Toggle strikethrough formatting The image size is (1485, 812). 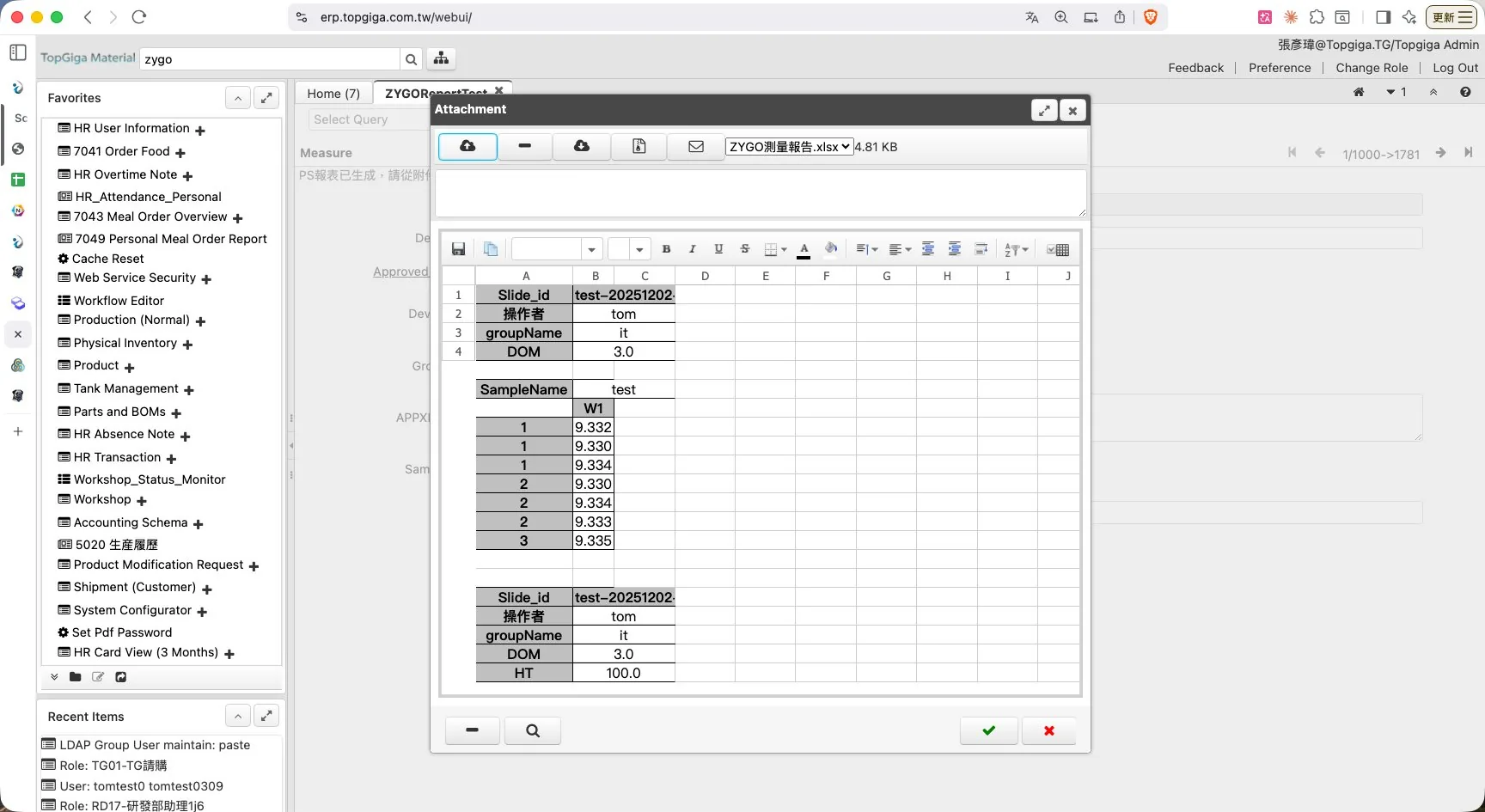pyautogui.click(x=744, y=249)
